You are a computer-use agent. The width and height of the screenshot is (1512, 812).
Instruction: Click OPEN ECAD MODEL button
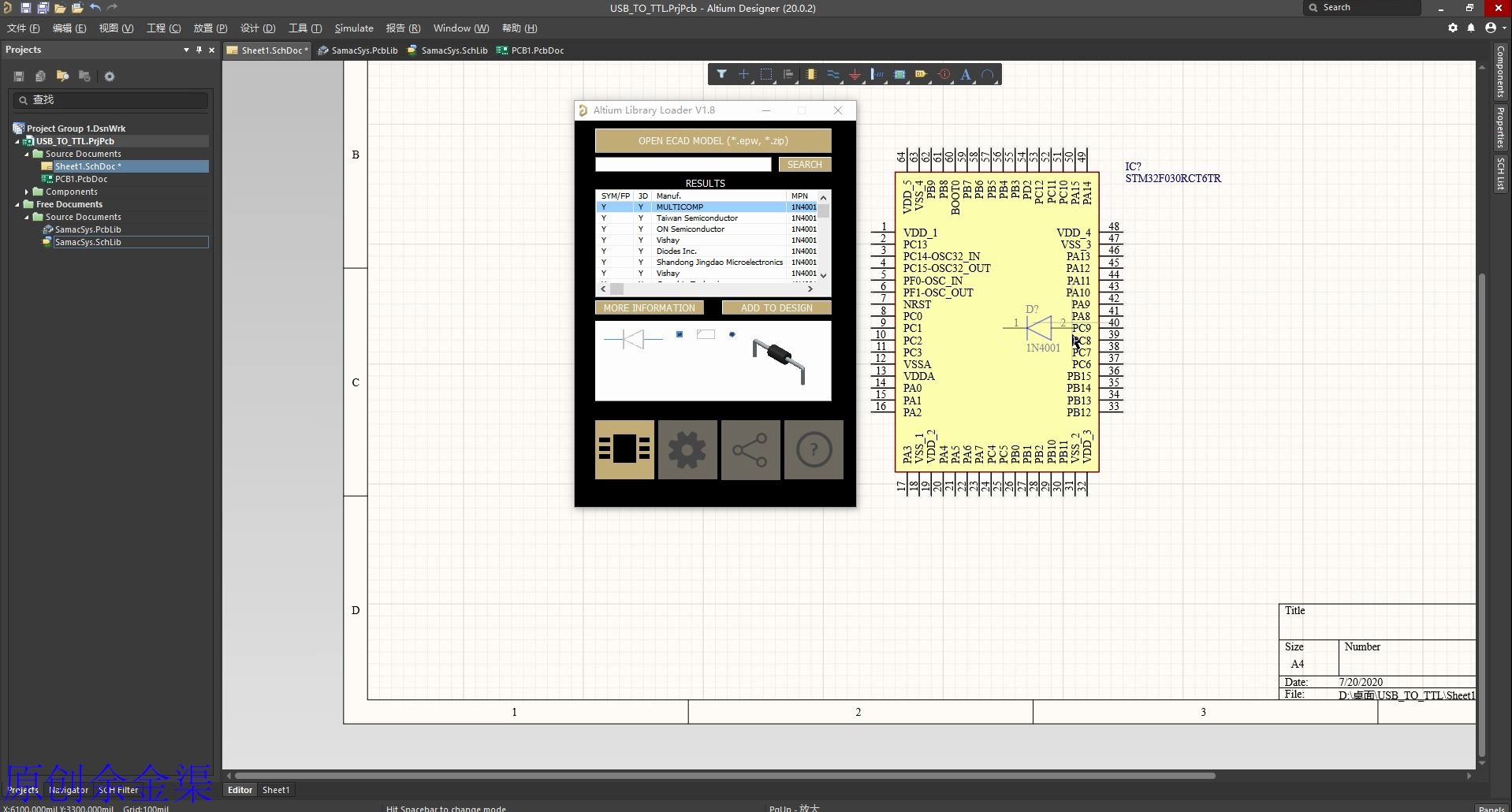click(x=713, y=140)
